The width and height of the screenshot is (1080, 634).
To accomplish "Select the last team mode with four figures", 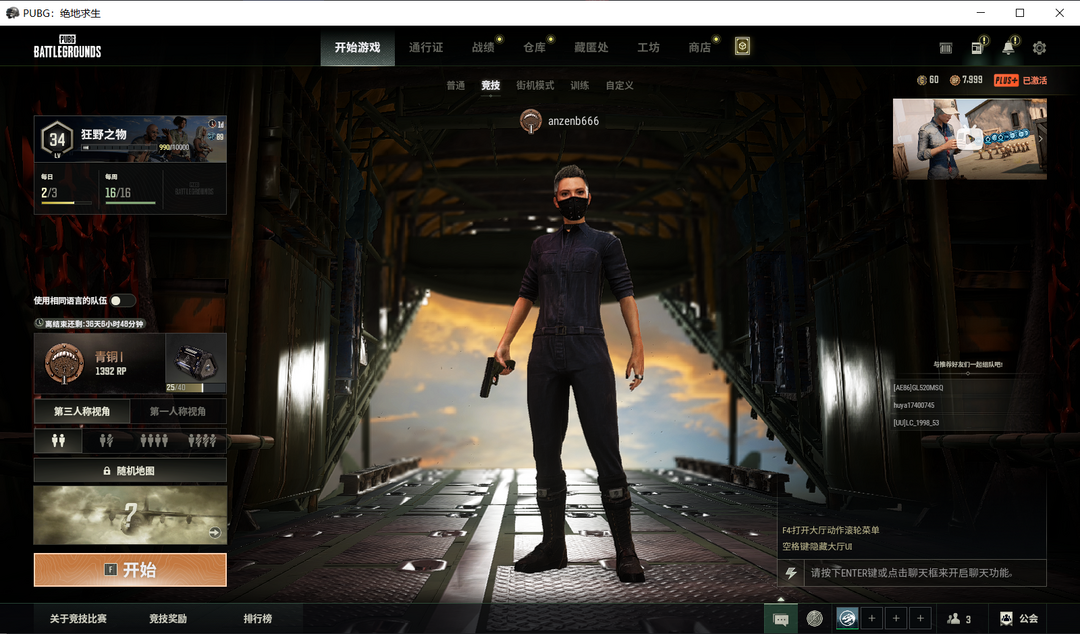I will point(202,440).
